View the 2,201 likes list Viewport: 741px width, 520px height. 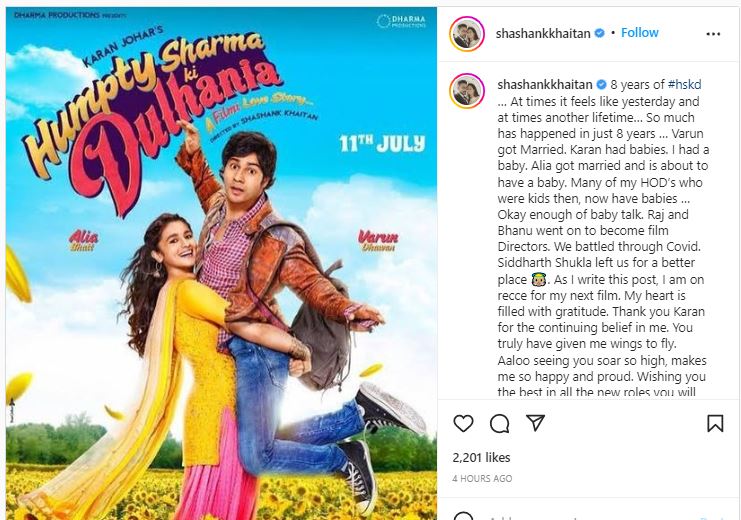481,458
